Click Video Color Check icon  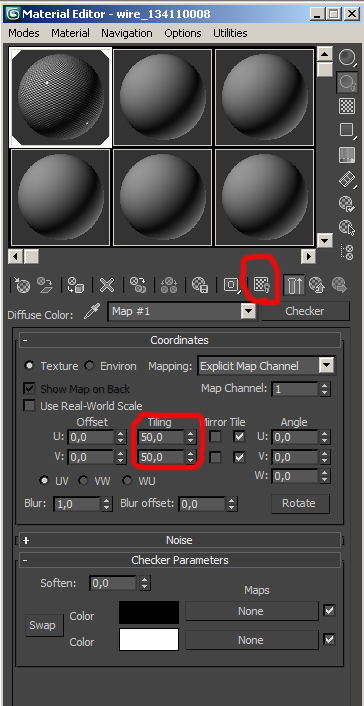tap(347, 155)
